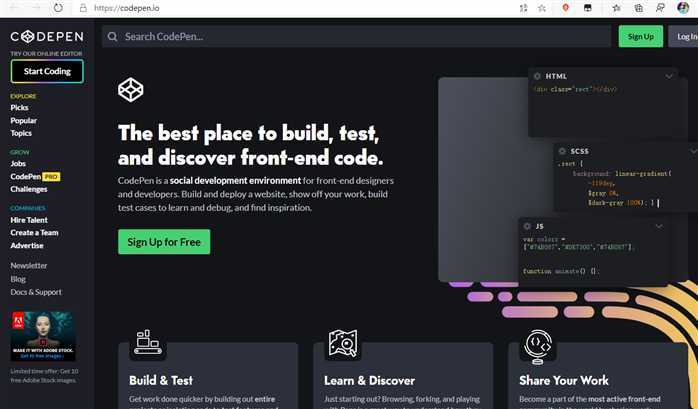698x409 pixels.
Task: Open the browser Collections icon
Action: point(638,8)
